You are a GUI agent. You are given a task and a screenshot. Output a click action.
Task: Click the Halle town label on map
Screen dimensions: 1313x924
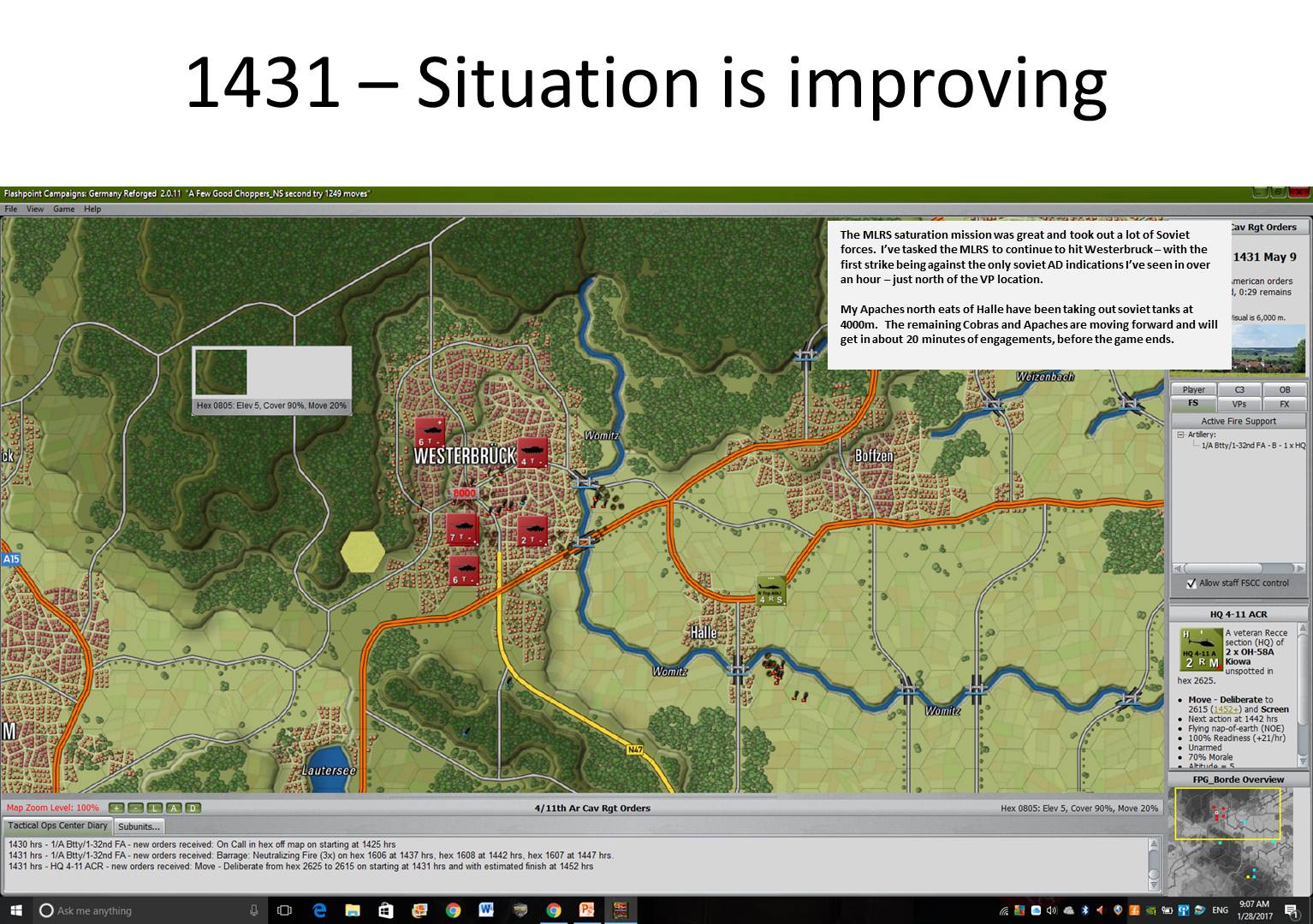coord(704,632)
